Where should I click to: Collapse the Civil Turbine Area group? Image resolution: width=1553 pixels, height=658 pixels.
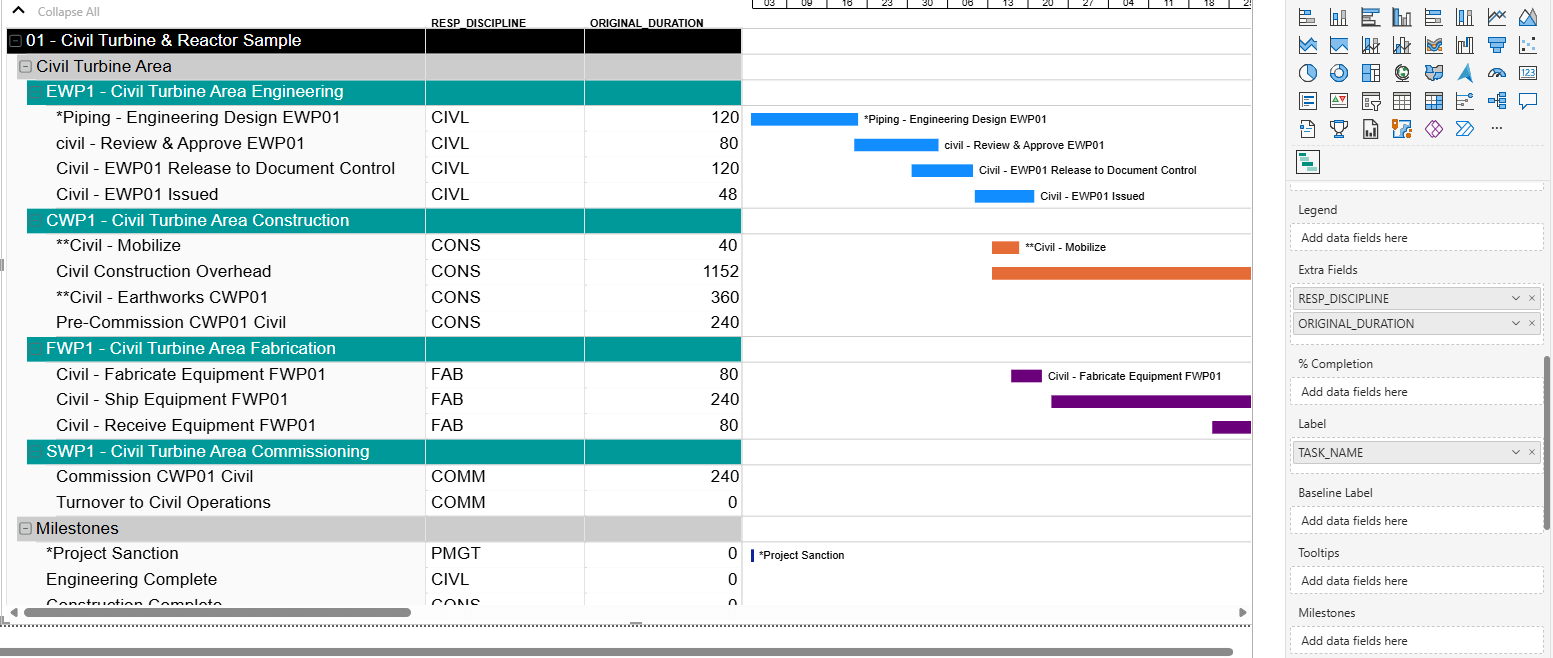click(24, 66)
